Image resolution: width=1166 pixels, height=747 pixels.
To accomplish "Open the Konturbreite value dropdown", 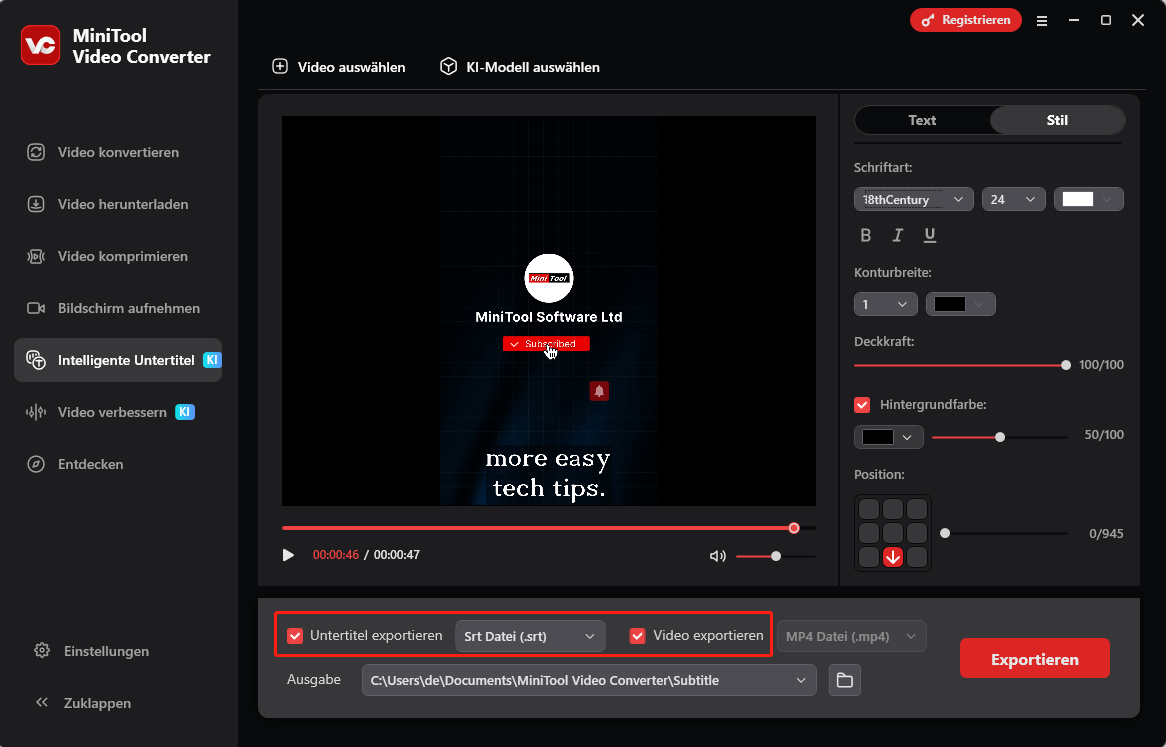I will (886, 304).
